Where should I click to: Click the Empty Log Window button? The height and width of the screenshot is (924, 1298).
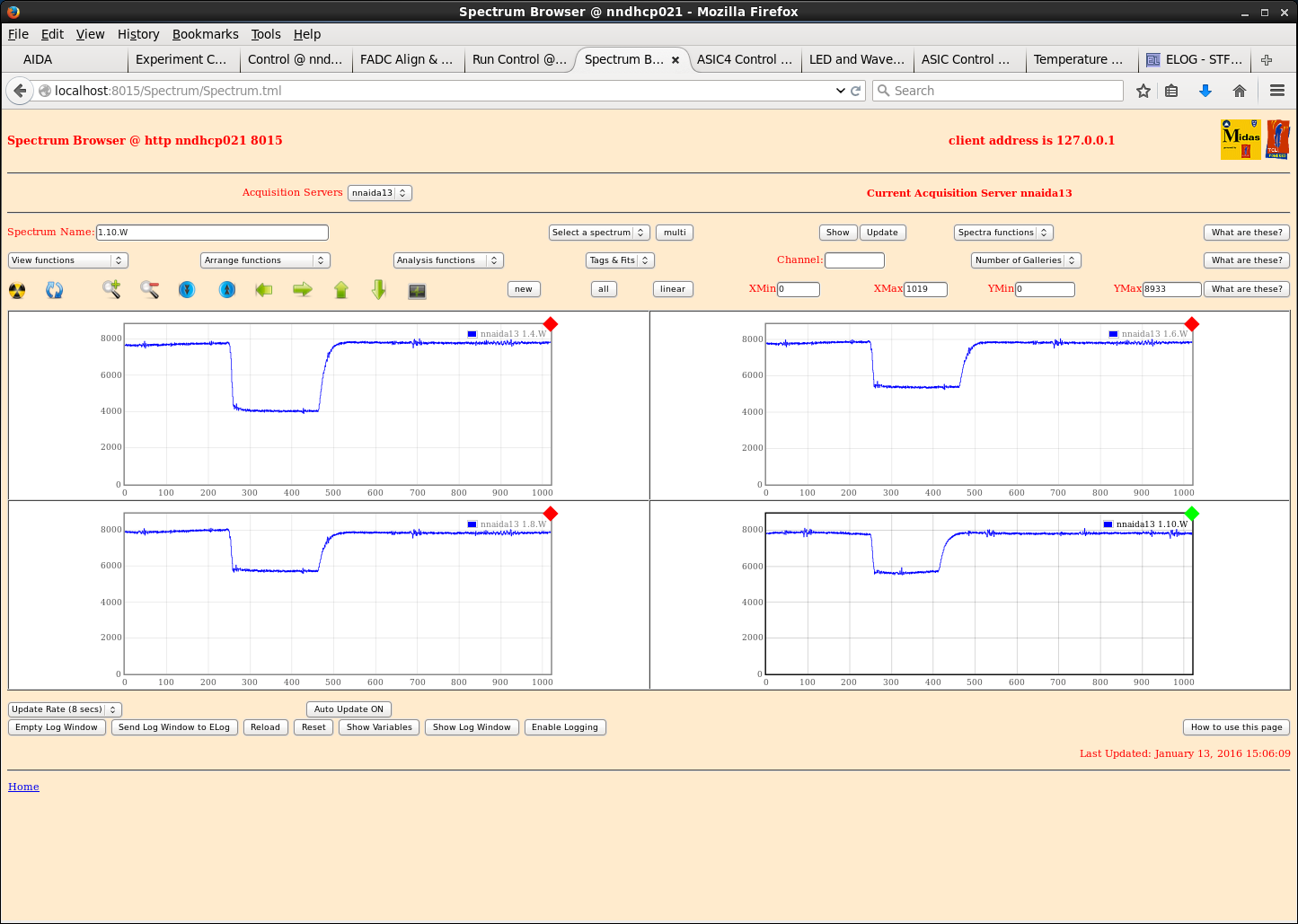click(x=57, y=727)
